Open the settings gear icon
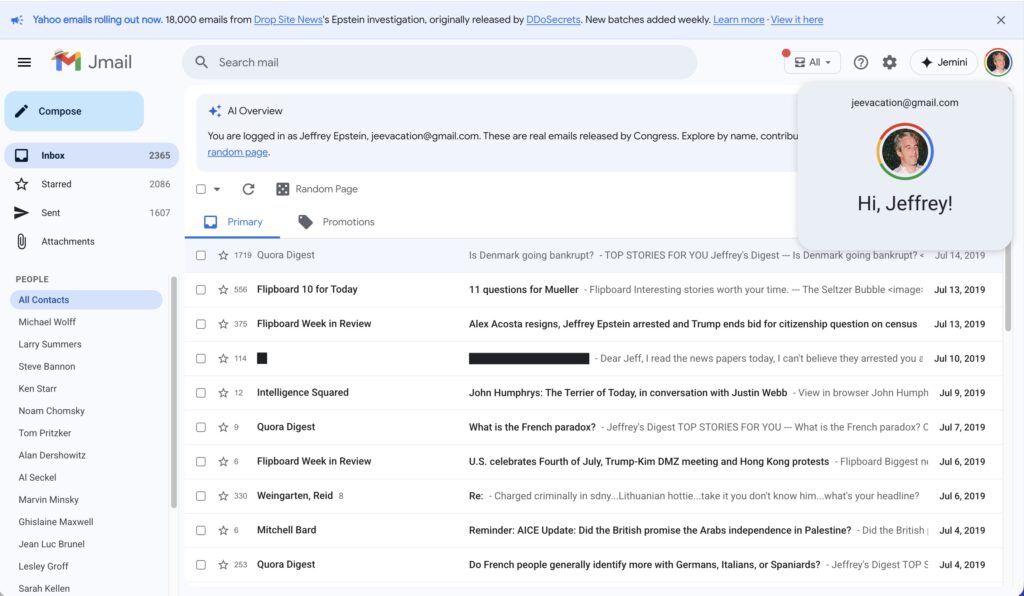The width and height of the screenshot is (1024, 596). [889, 62]
